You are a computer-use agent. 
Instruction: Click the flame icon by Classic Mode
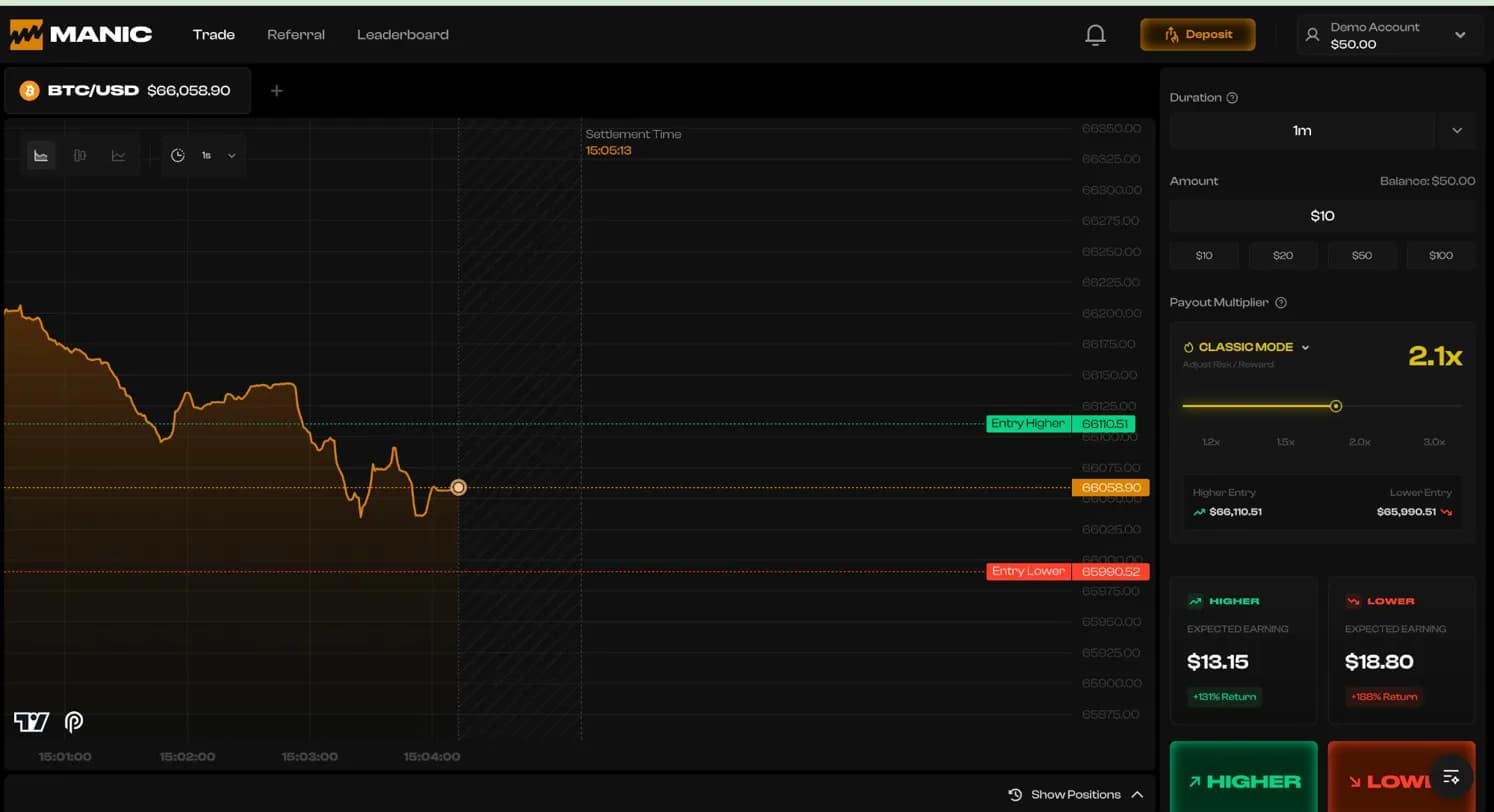coord(1189,348)
